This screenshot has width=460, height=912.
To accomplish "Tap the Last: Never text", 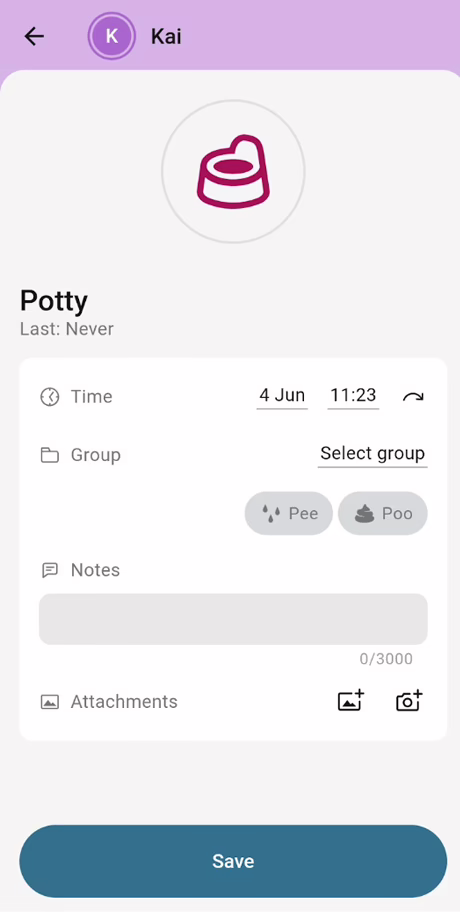I will [x=67, y=329].
